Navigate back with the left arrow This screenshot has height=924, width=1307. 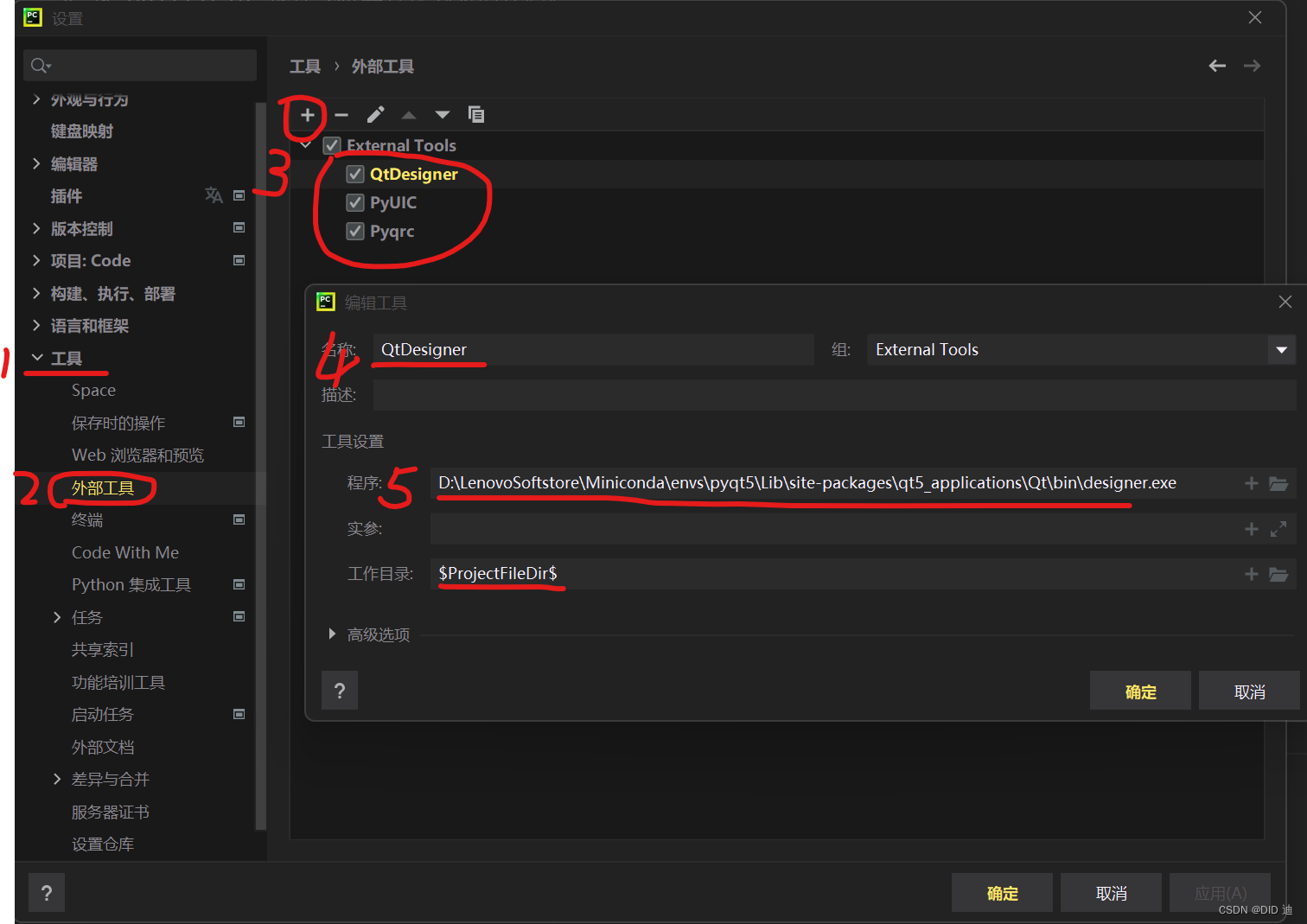pos(1217,66)
